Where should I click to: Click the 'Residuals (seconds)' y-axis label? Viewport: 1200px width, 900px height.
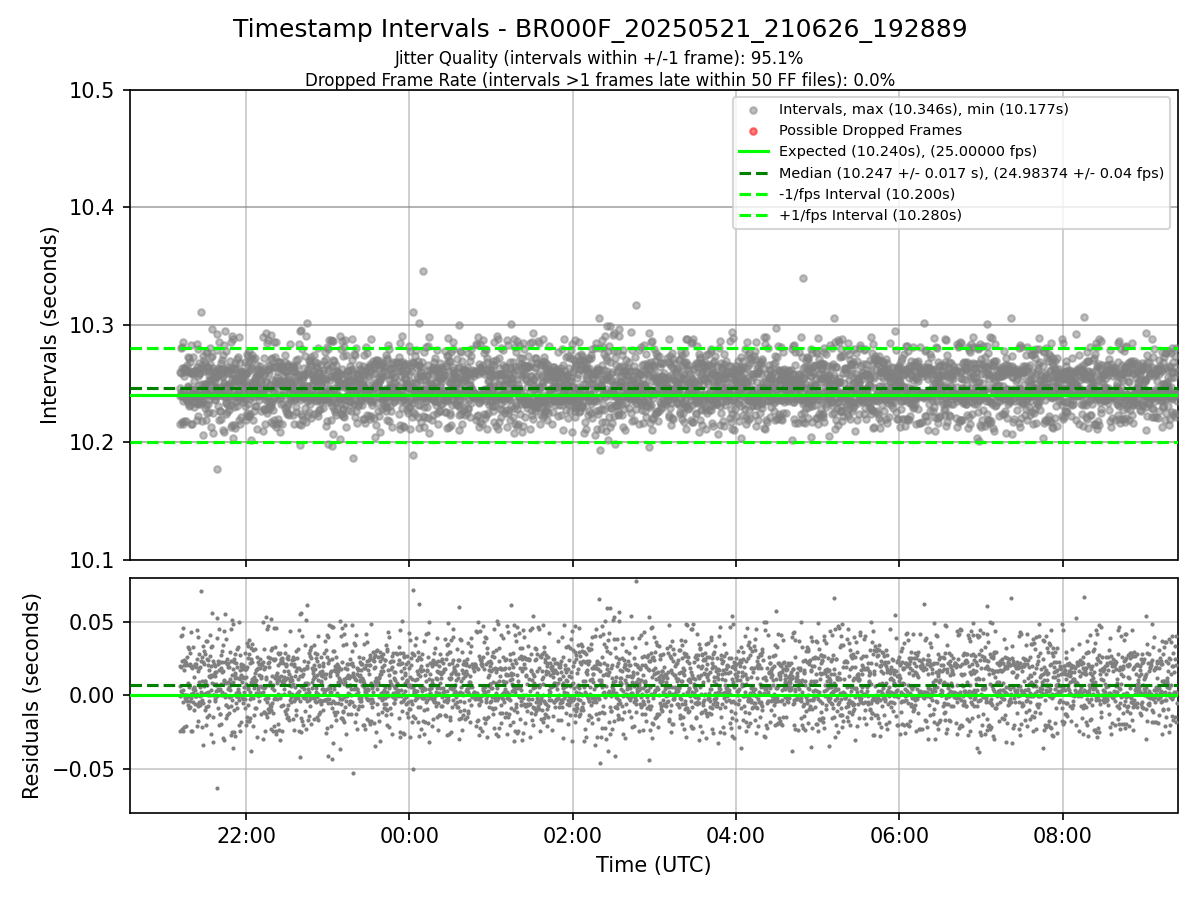[32, 696]
